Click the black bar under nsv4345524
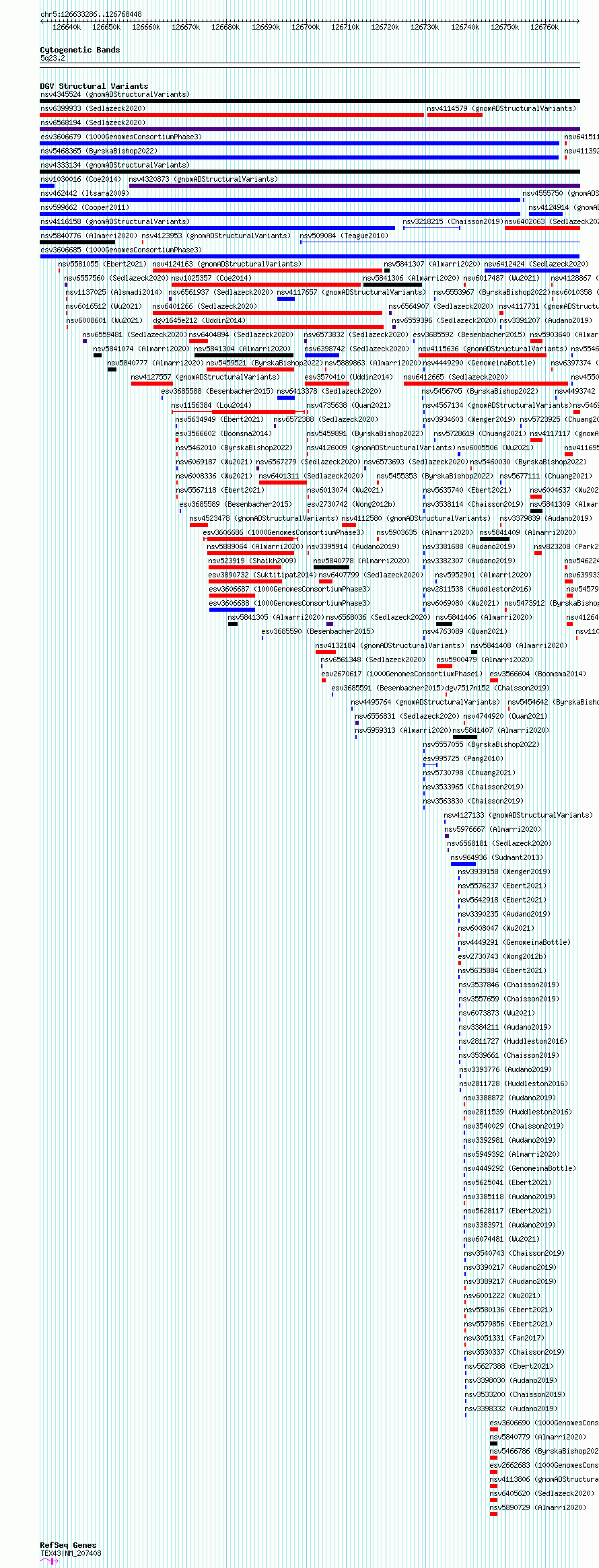 tap(310, 101)
